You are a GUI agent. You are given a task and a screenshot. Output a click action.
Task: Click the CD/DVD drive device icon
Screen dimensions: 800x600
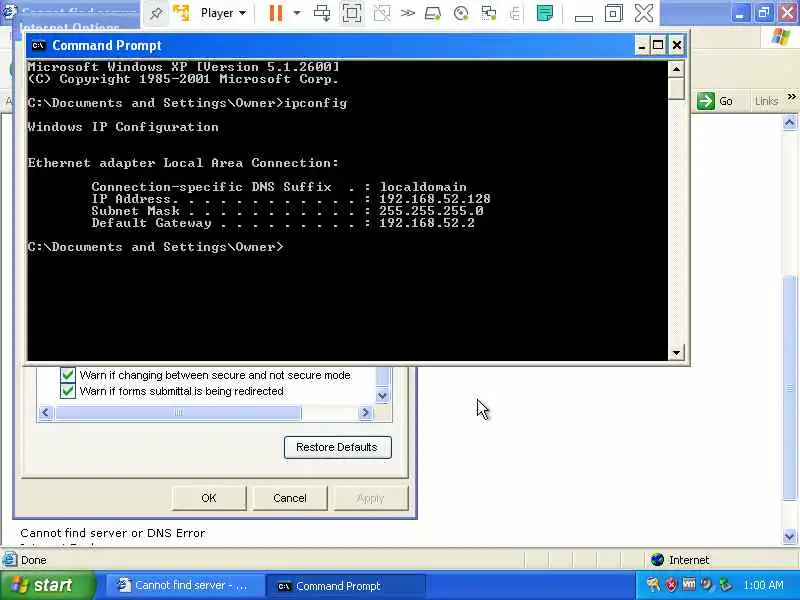(461, 13)
